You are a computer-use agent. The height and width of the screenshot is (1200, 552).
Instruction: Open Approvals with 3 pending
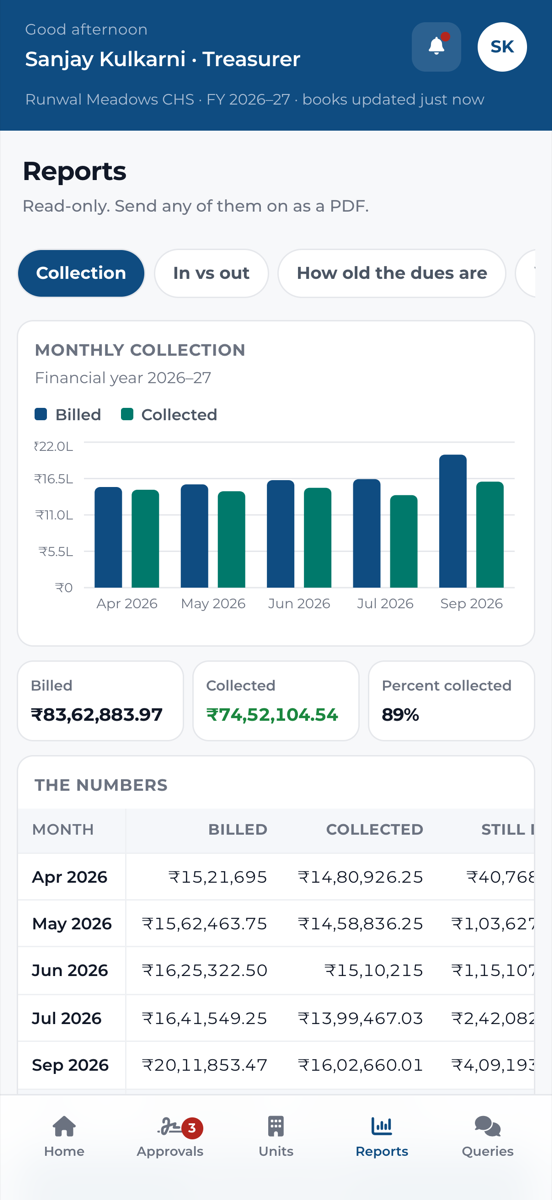pos(170,1137)
